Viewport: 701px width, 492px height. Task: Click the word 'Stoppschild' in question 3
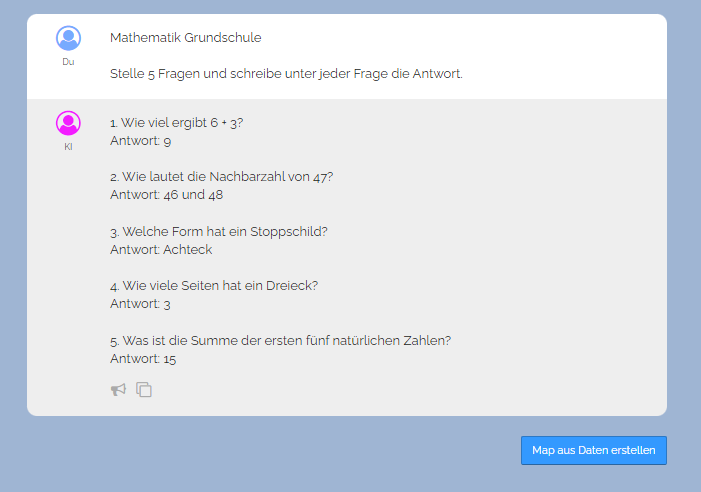point(290,231)
